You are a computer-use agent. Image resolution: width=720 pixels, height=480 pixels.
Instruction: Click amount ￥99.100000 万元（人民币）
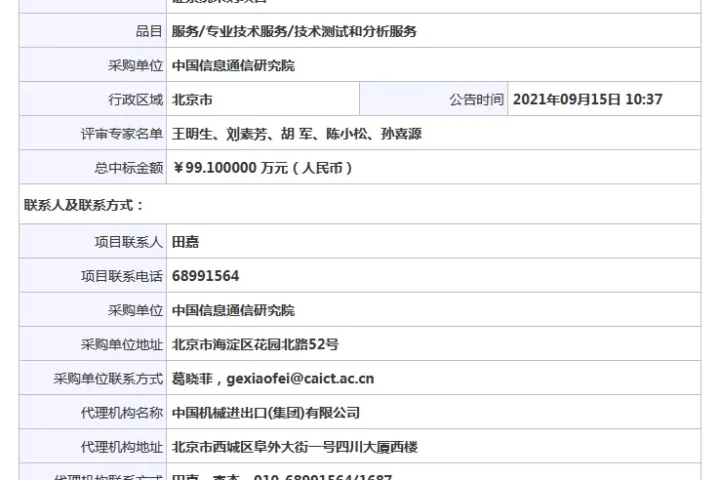pos(263,168)
